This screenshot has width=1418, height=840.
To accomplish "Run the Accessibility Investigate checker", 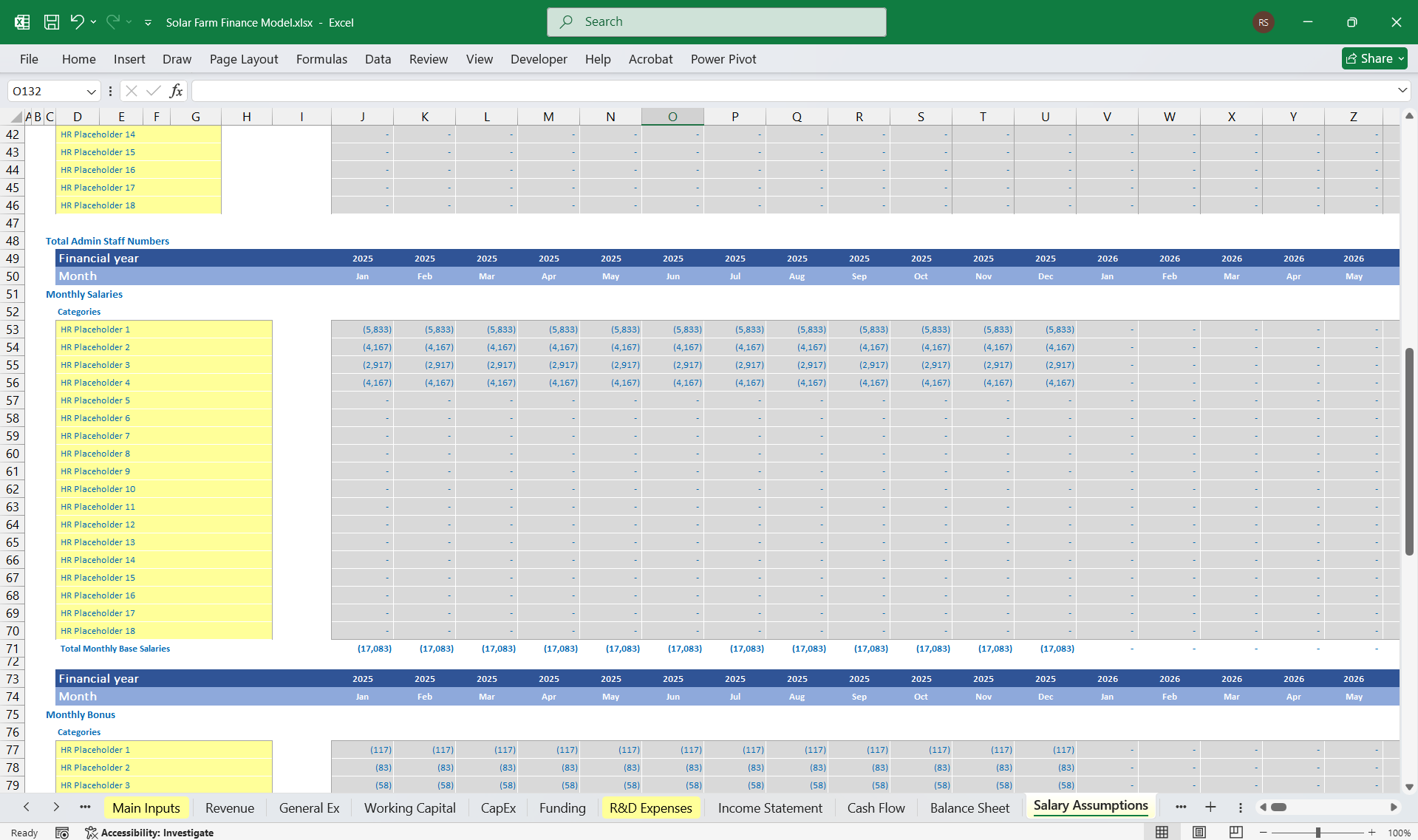I will pyautogui.click(x=150, y=832).
